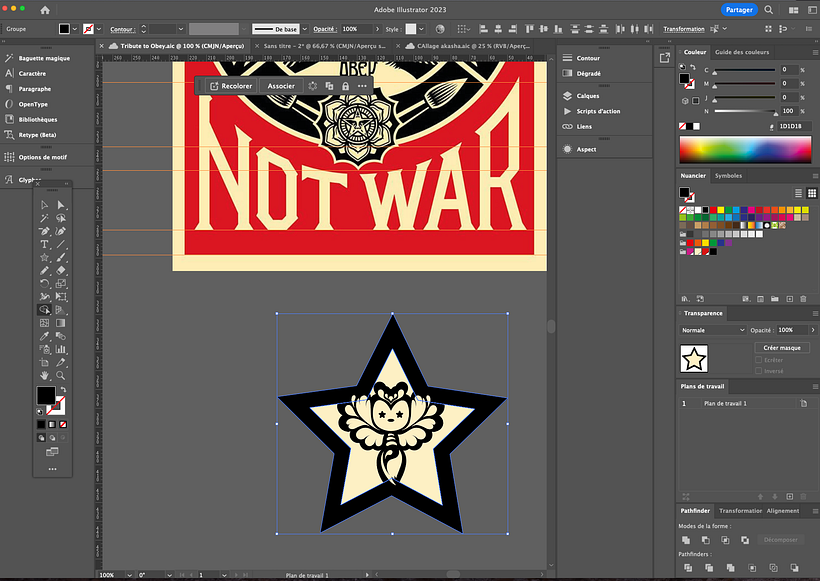Click the Home icon in top bar
Screen dimensions: 820x581
click(45, 9)
